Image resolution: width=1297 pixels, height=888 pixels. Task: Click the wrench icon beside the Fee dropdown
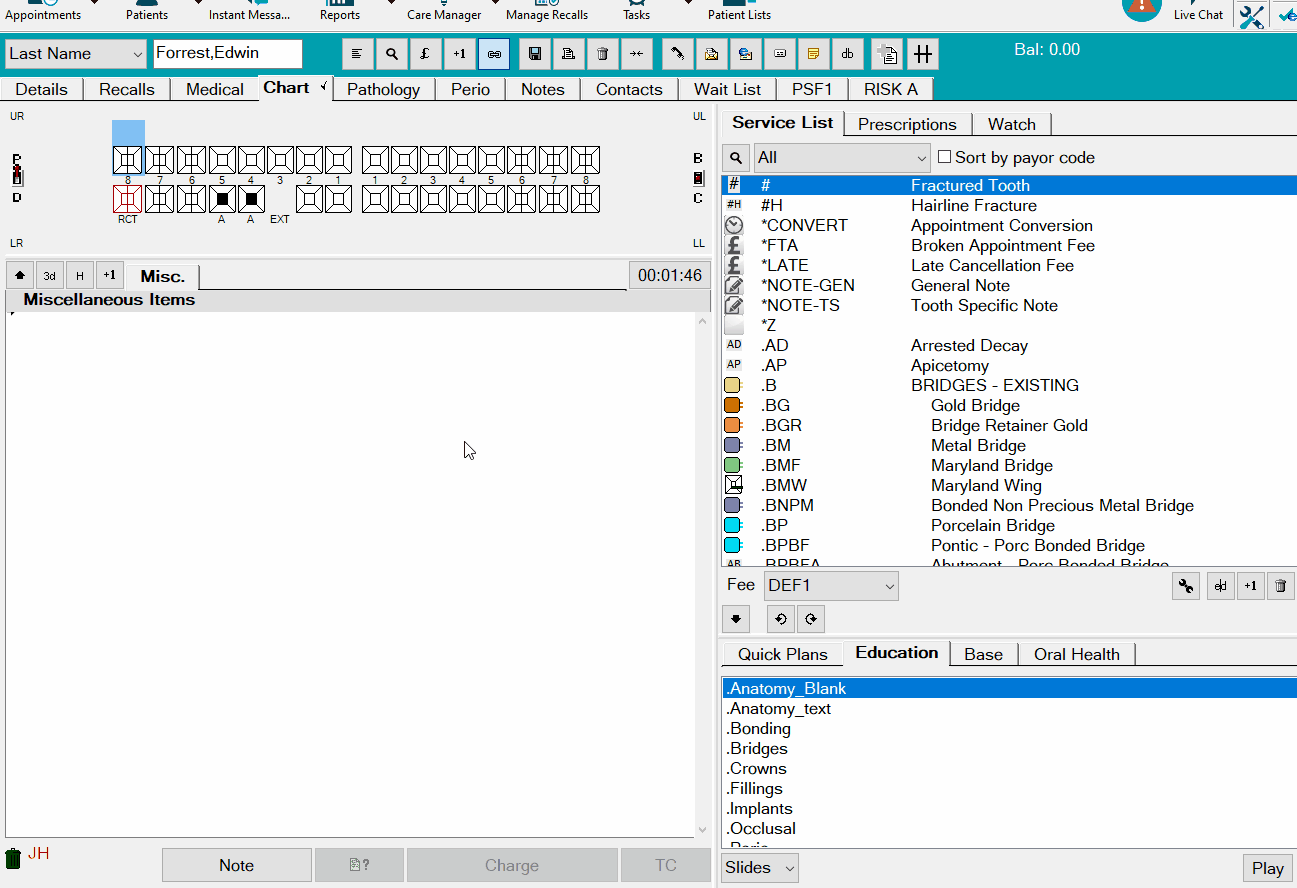[x=1186, y=587]
